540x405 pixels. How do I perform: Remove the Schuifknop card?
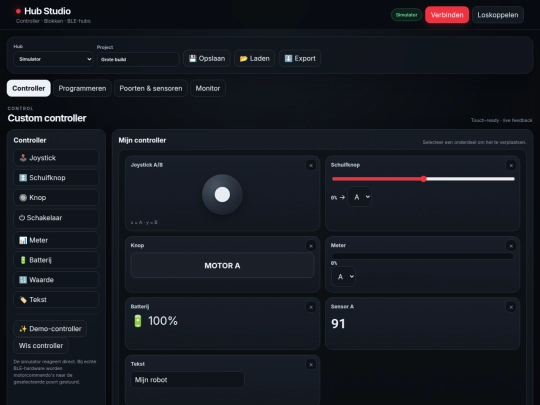click(x=511, y=166)
